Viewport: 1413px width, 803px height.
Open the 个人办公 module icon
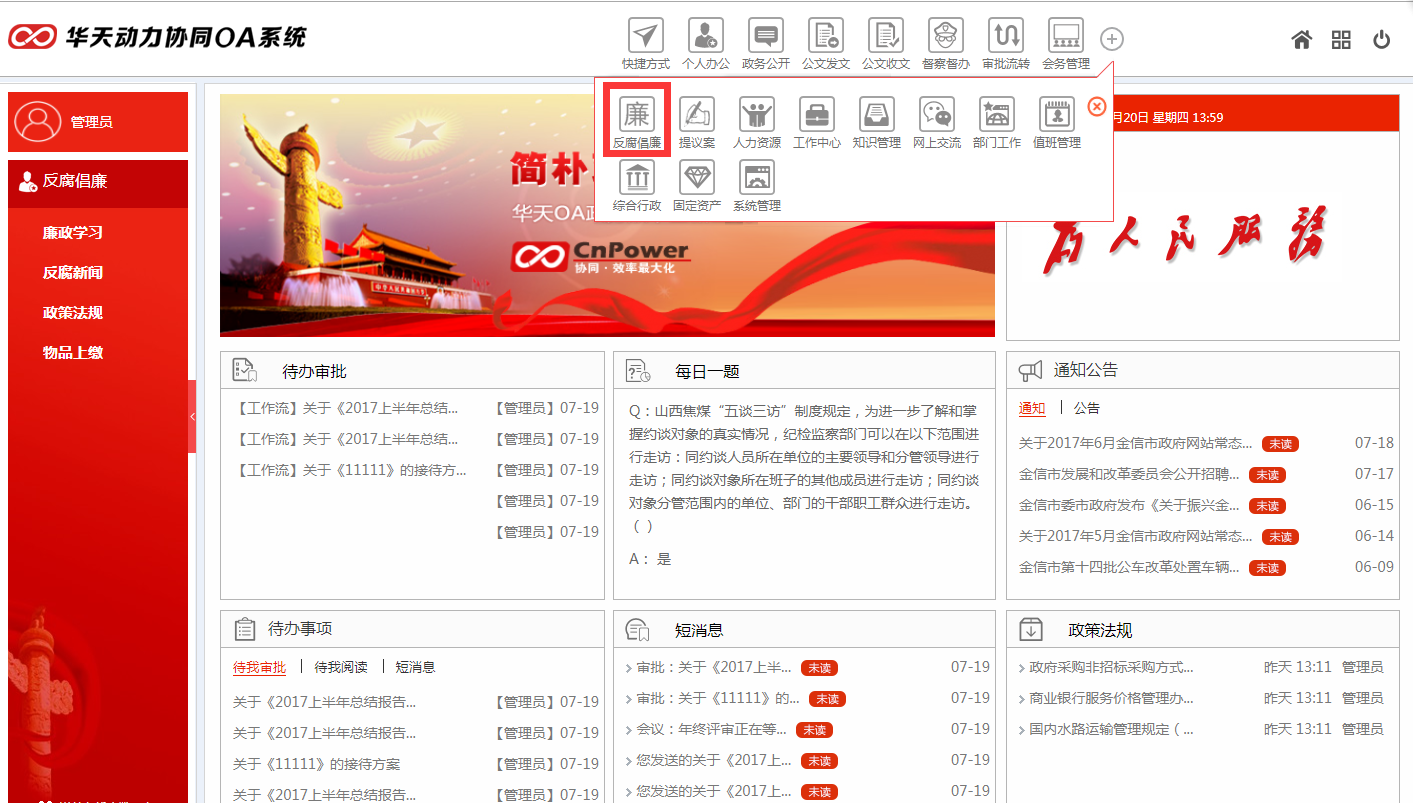click(x=706, y=38)
